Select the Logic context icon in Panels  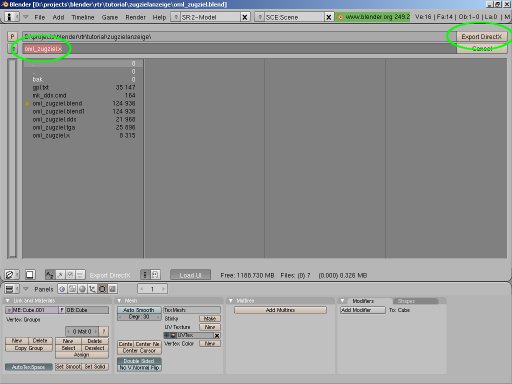coord(62,289)
